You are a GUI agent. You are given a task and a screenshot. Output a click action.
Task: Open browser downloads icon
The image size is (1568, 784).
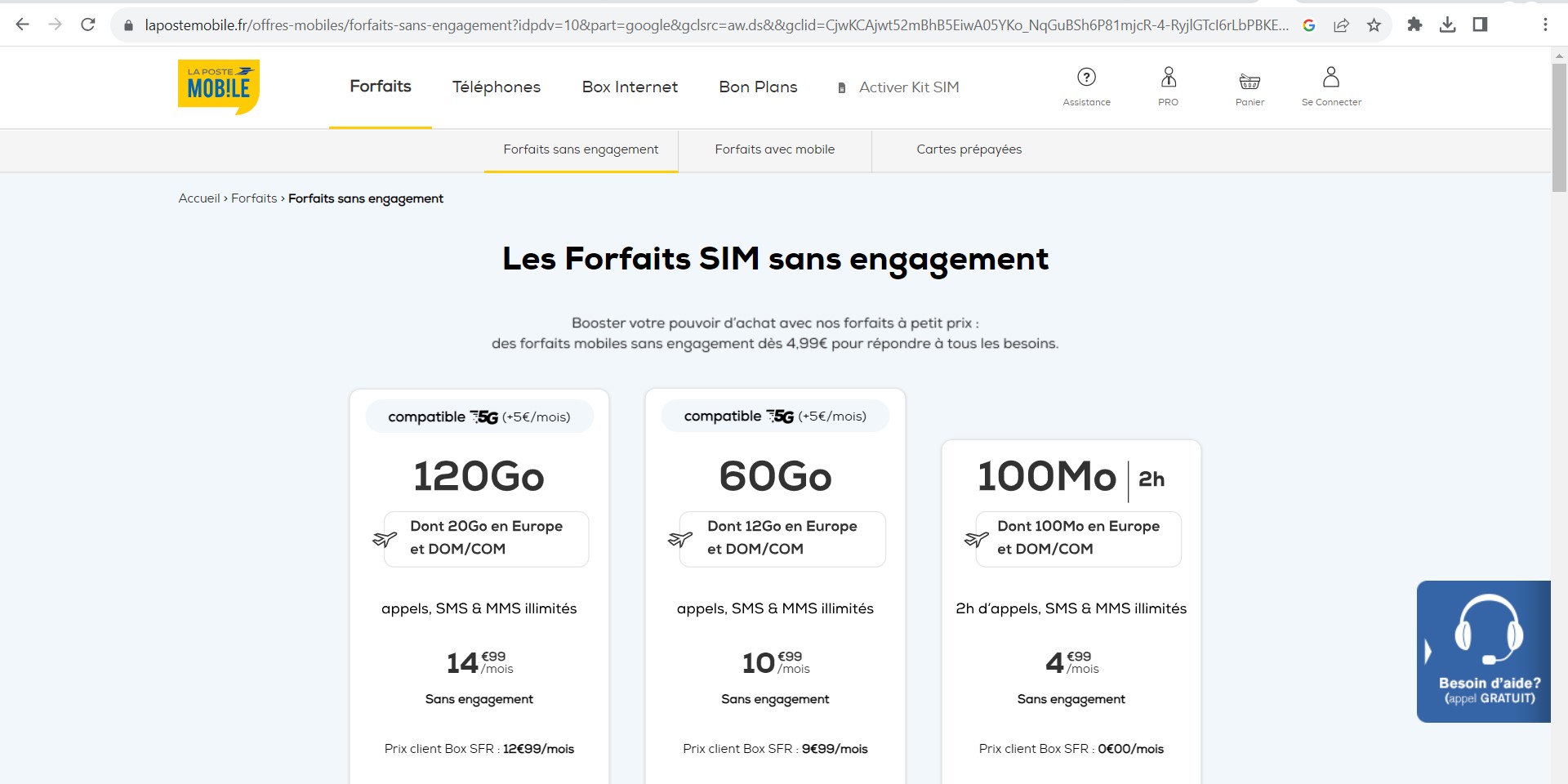[x=1447, y=25]
